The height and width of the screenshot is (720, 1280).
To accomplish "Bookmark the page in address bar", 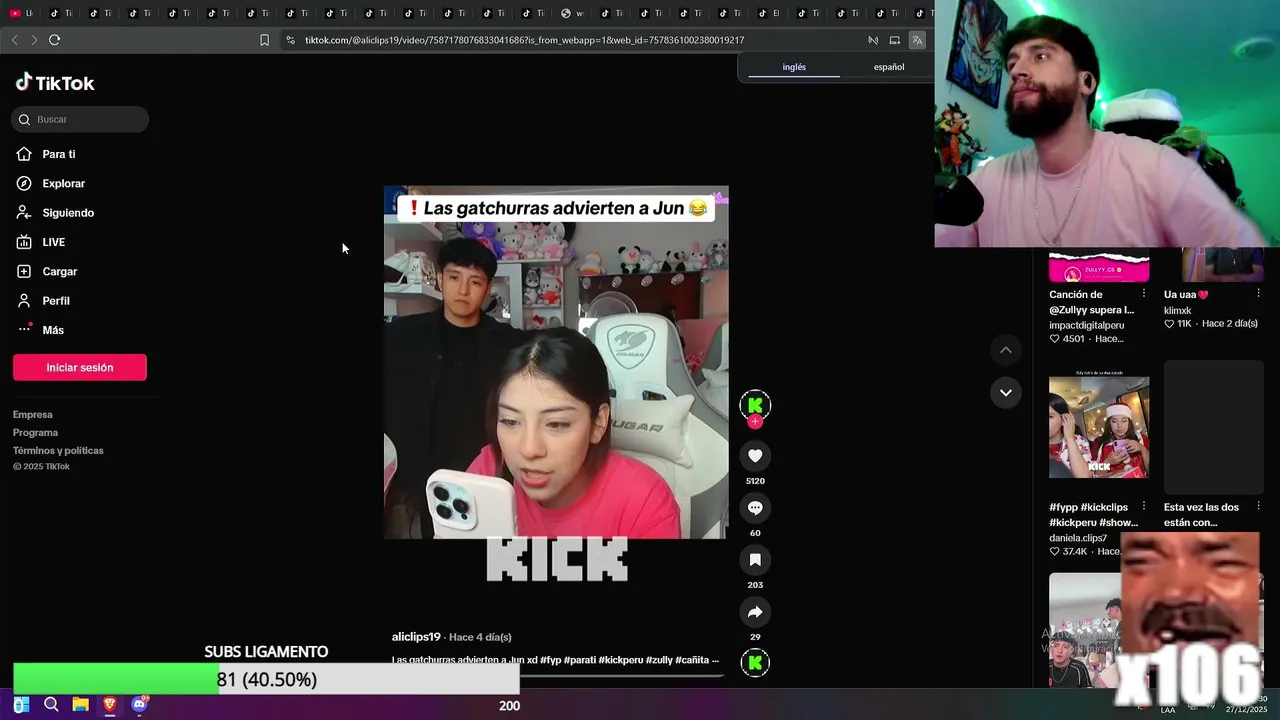I will click(264, 40).
